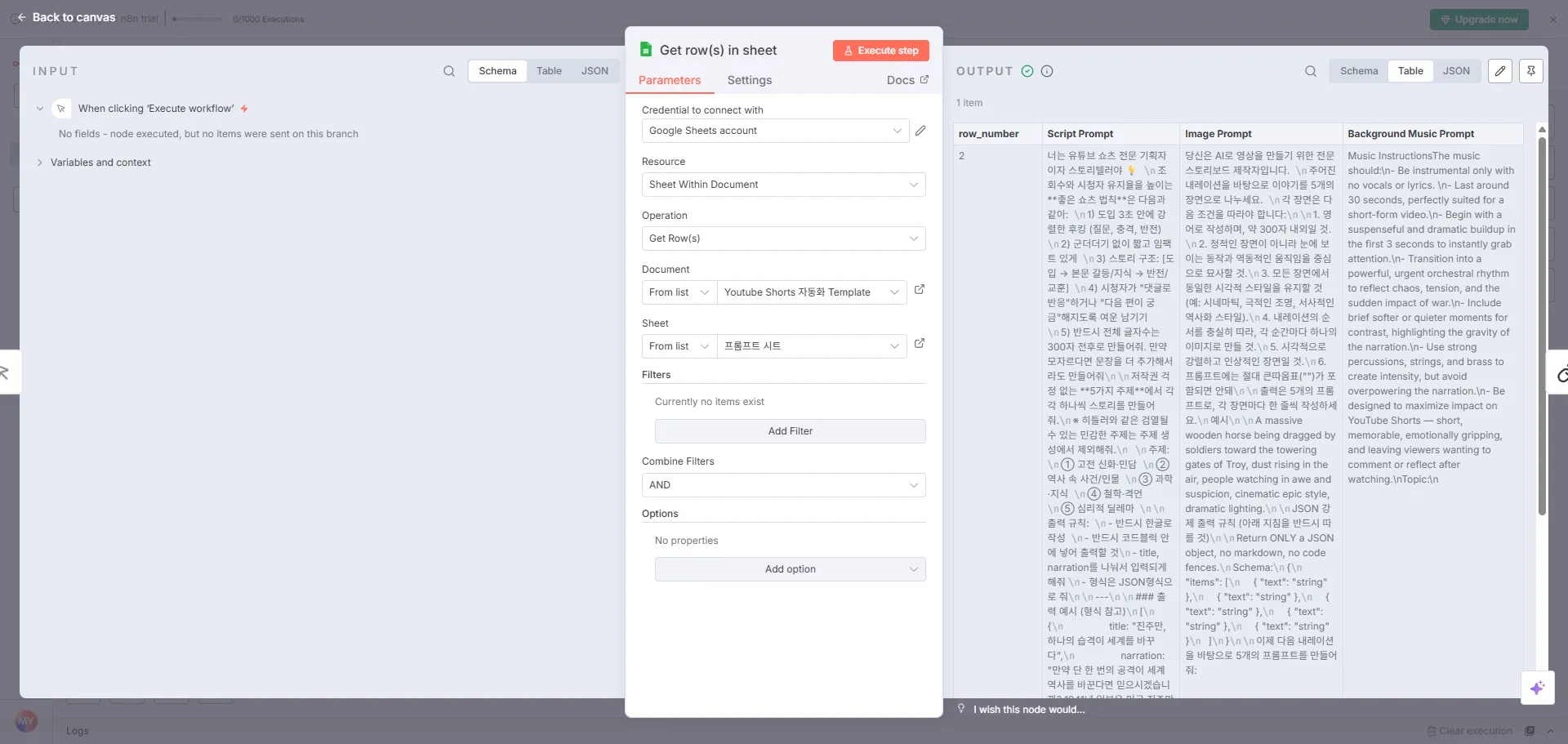The image size is (1568, 744).
Task: Click the 'I wish this node would...' field
Action: [x=1027, y=709]
